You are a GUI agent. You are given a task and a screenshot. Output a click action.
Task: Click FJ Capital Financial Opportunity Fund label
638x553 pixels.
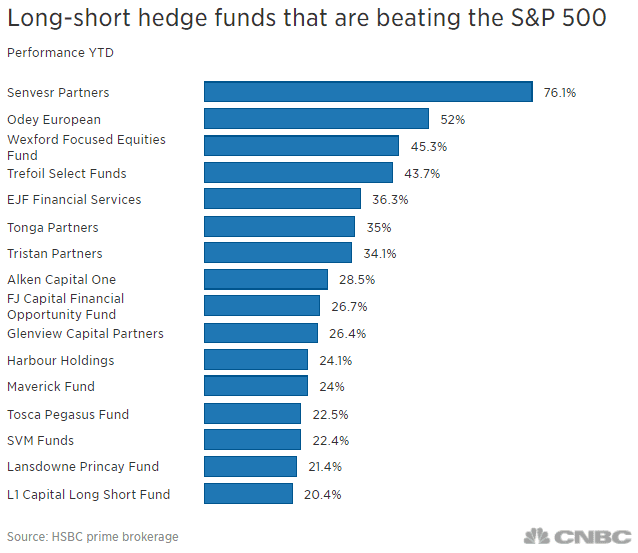pyautogui.click(x=66, y=306)
